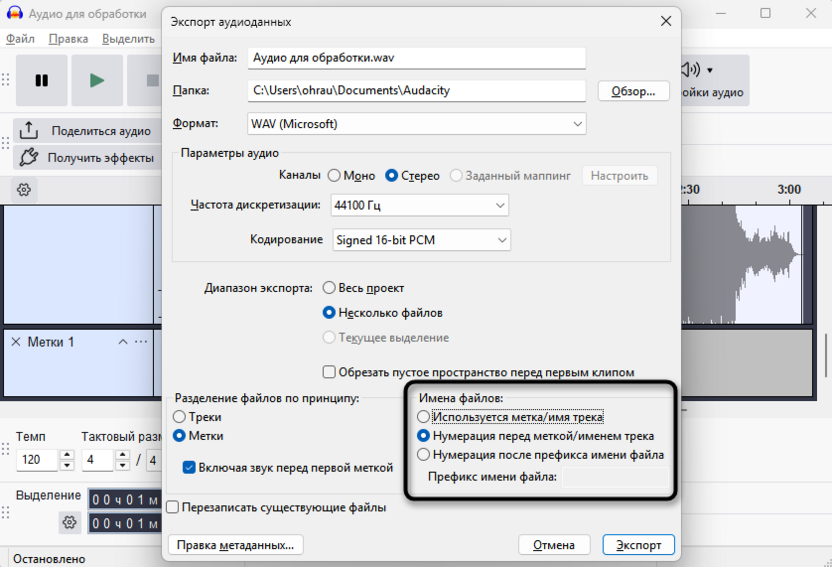The image size is (832, 567).
Task: Maximize the Audacity main window
Action: point(765,13)
